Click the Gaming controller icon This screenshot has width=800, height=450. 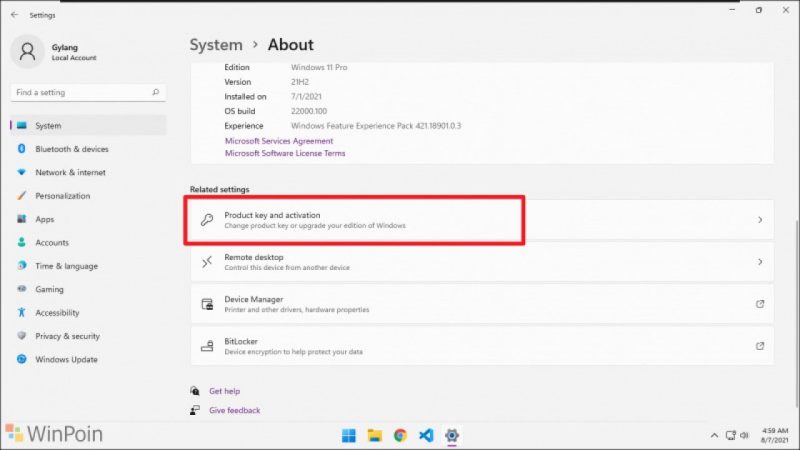[21, 289]
